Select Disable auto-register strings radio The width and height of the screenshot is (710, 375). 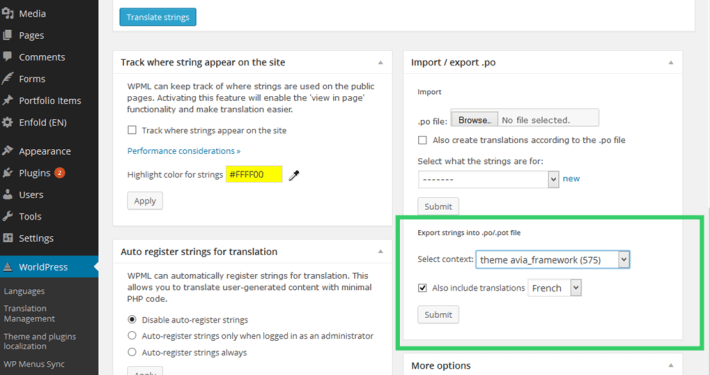click(x=132, y=319)
